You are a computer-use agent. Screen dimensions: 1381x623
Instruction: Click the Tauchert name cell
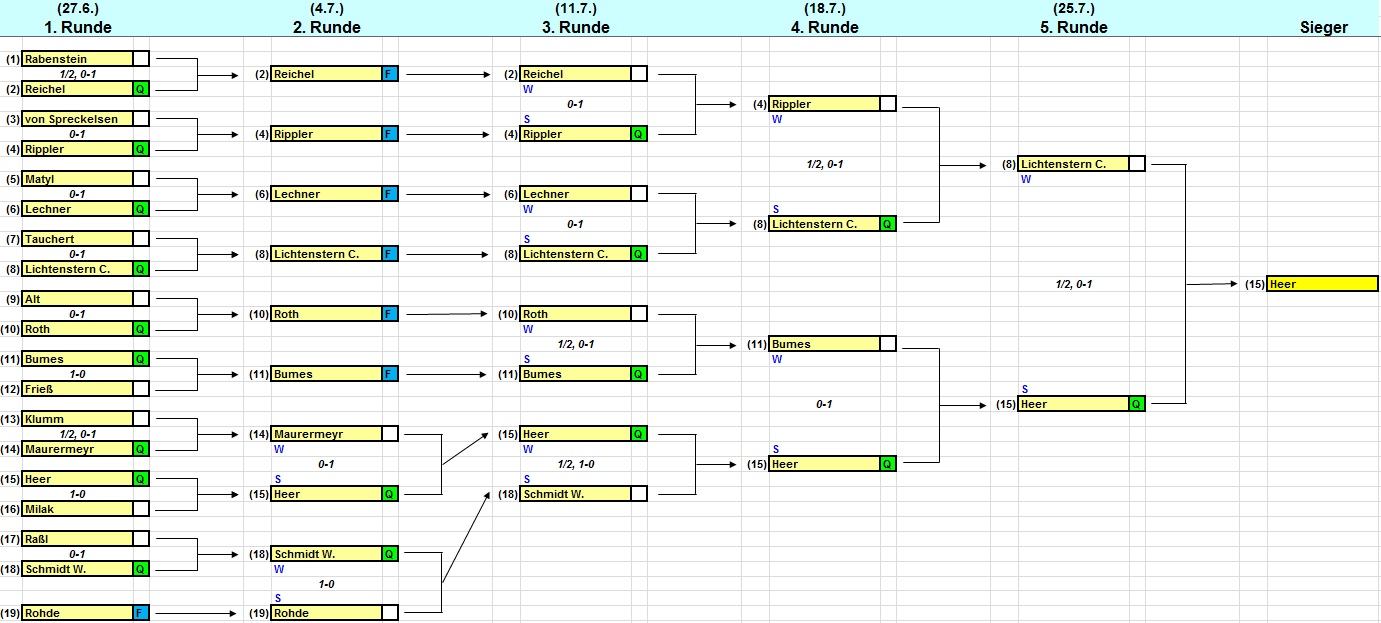[x=77, y=239]
